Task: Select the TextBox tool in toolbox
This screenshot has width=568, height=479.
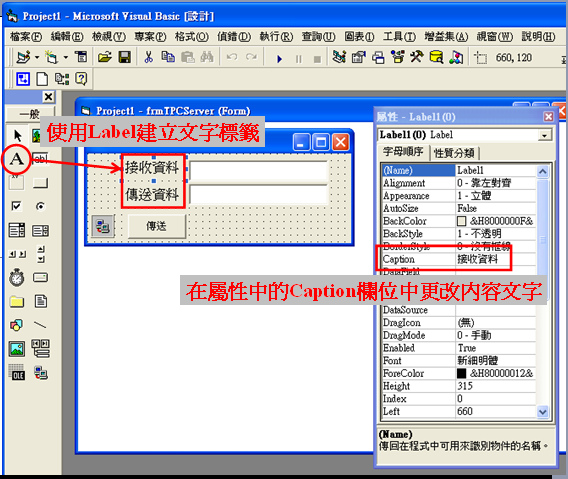Action: [40, 159]
